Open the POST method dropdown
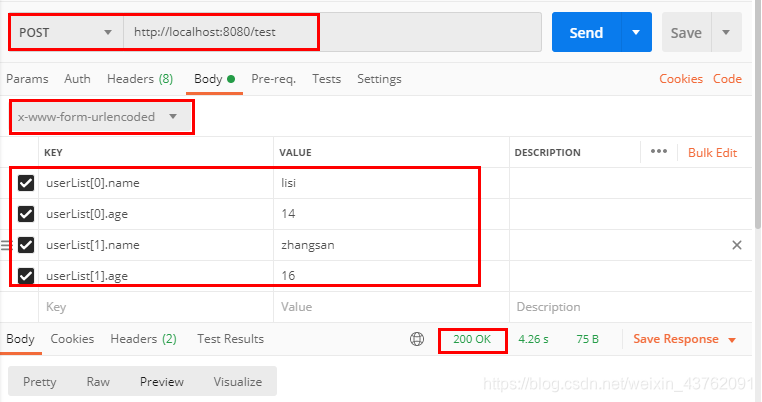Screen dimensions: 762x402 coord(67,33)
